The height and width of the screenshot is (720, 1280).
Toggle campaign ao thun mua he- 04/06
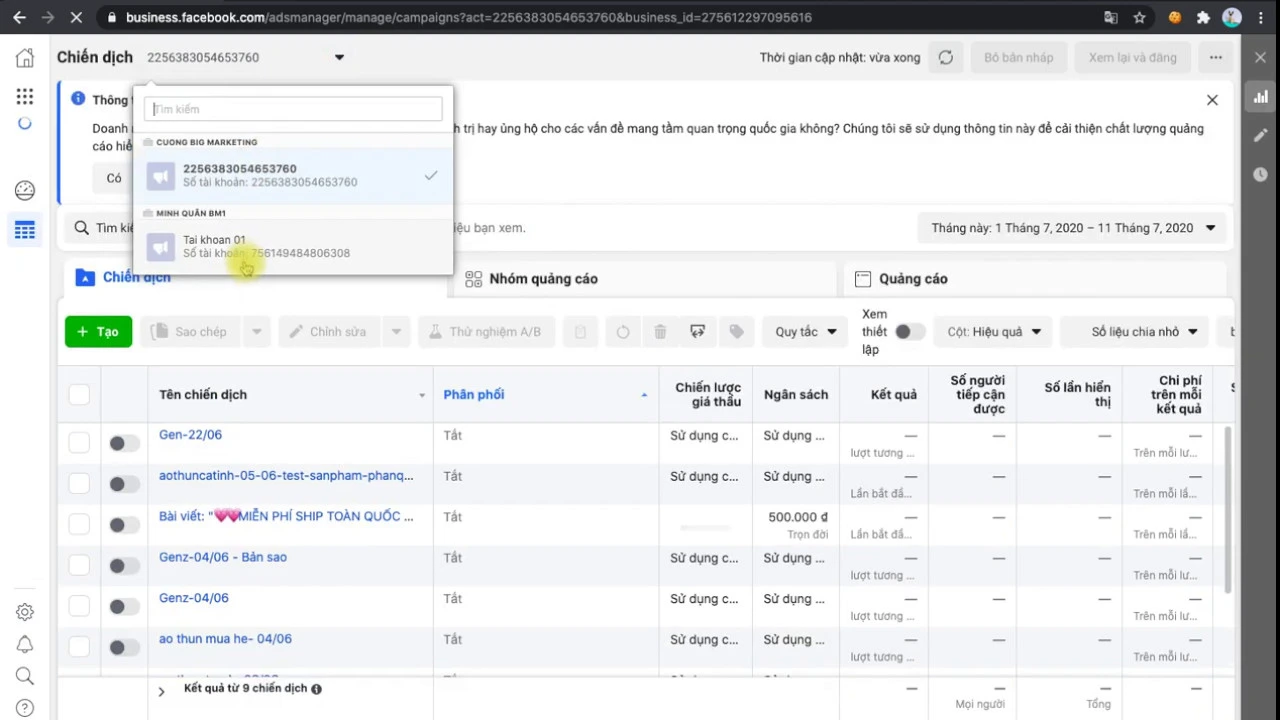click(x=124, y=648)
